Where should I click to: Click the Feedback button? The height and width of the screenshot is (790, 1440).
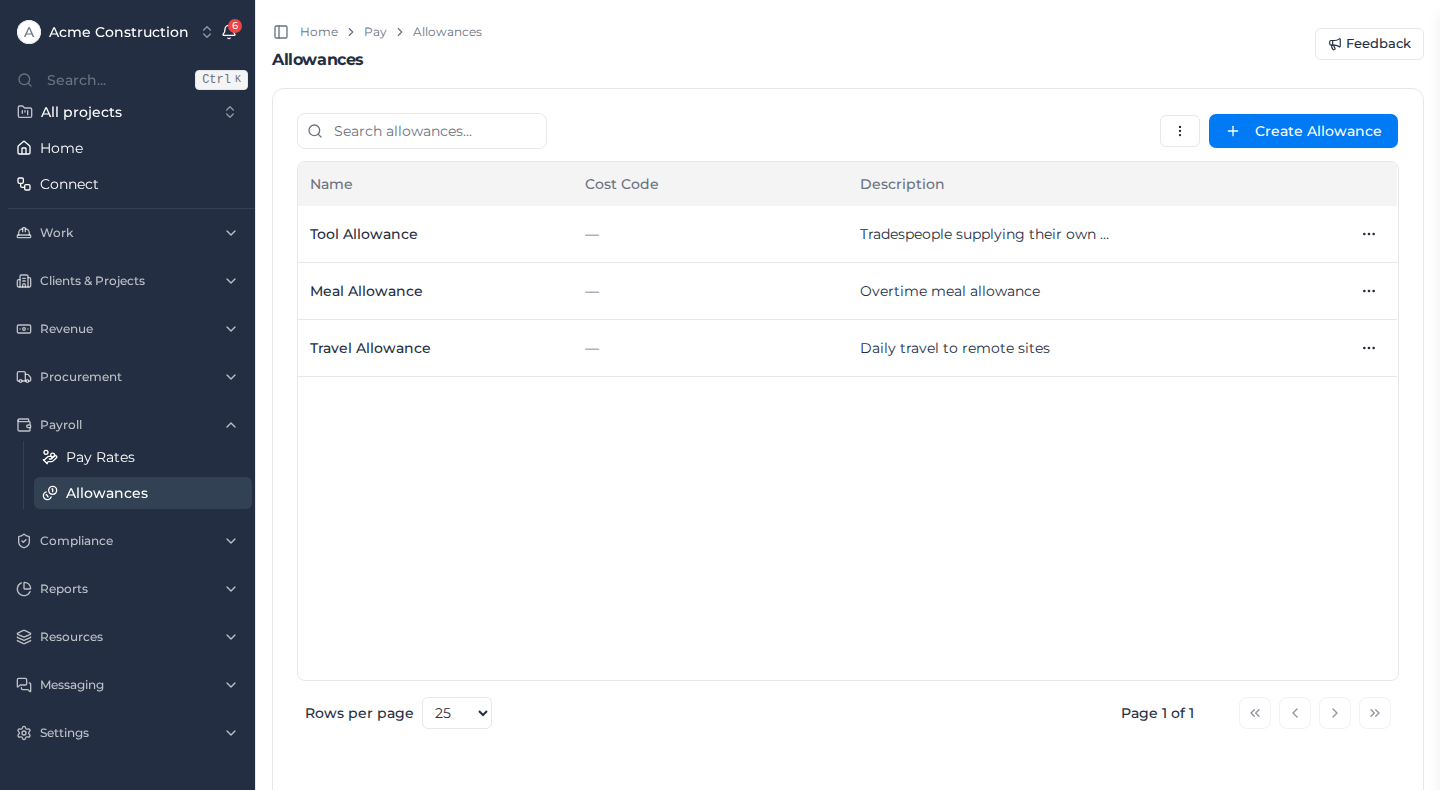pos(1369,44)
